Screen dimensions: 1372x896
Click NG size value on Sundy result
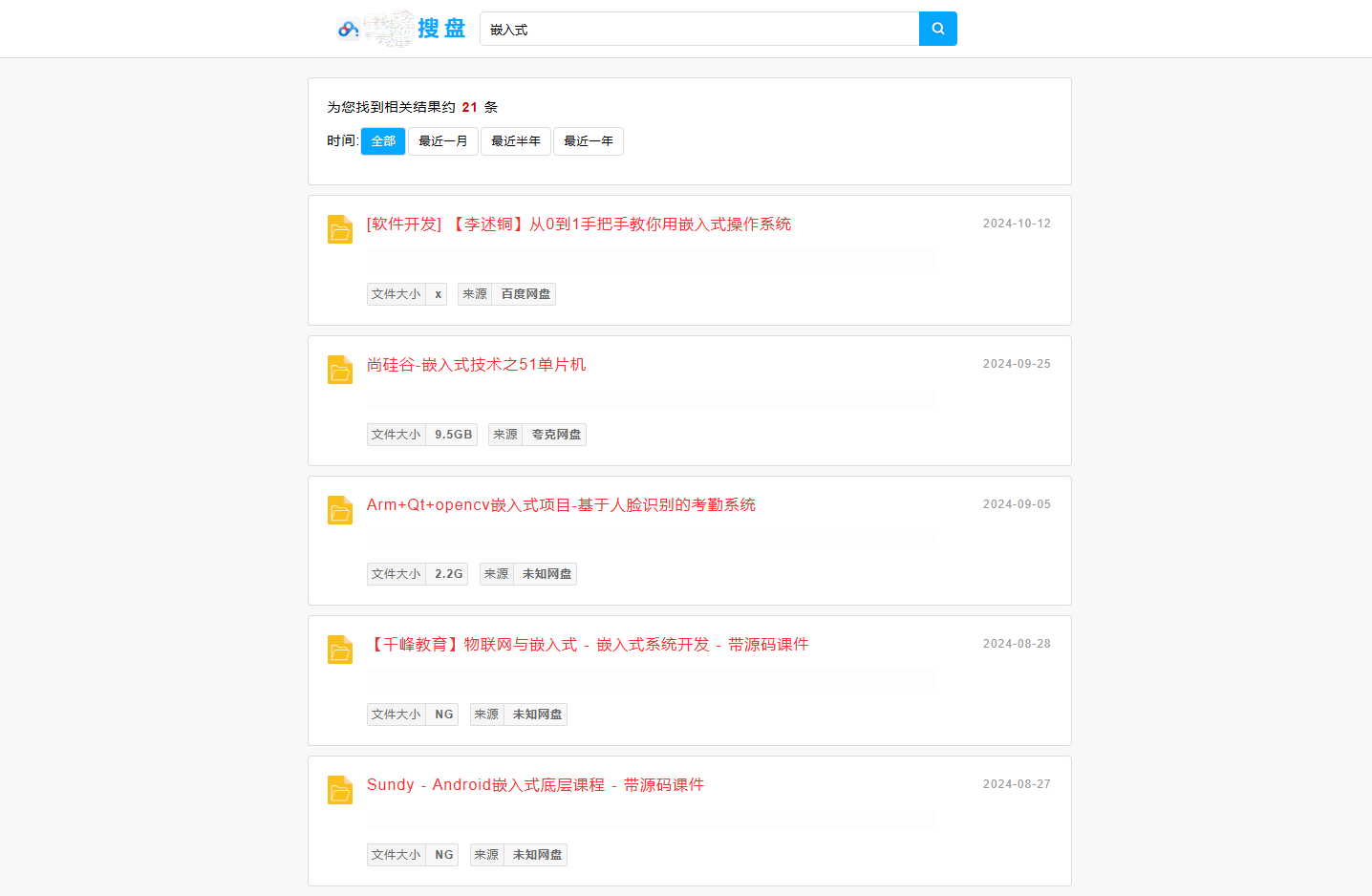click(443, 855)
